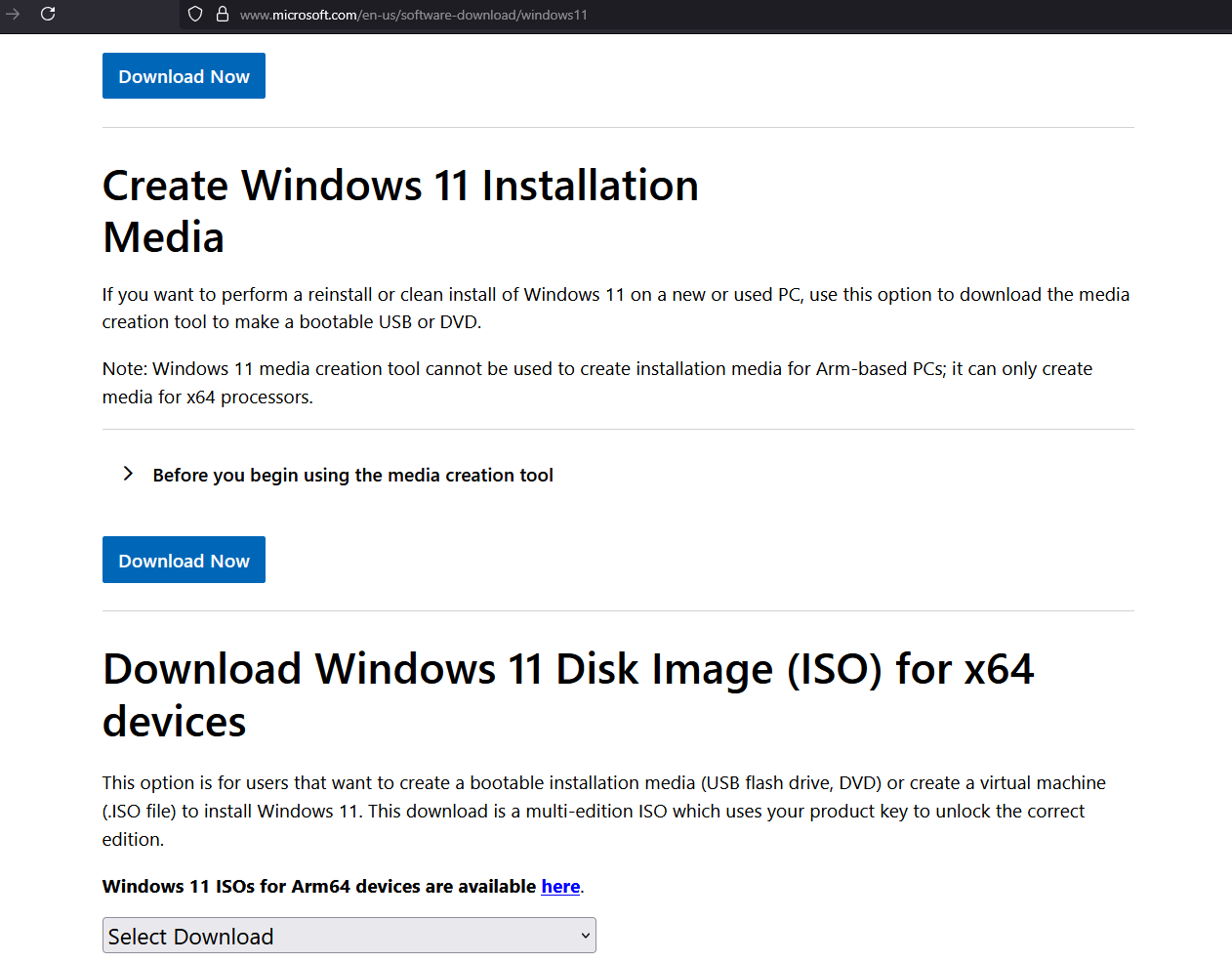
Task: Click 'Before you begin using the media creation tool' text
Action: tap(353, 476)
